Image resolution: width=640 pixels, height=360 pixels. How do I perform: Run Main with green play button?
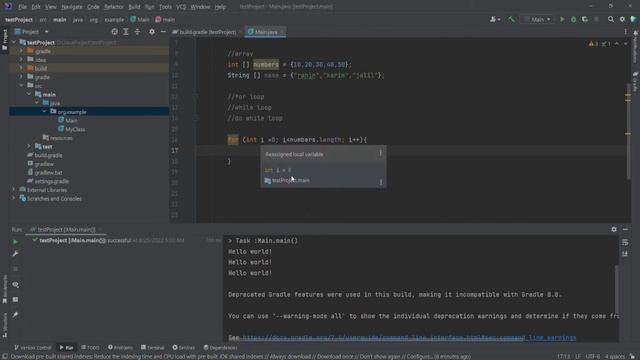click(562, 19)
